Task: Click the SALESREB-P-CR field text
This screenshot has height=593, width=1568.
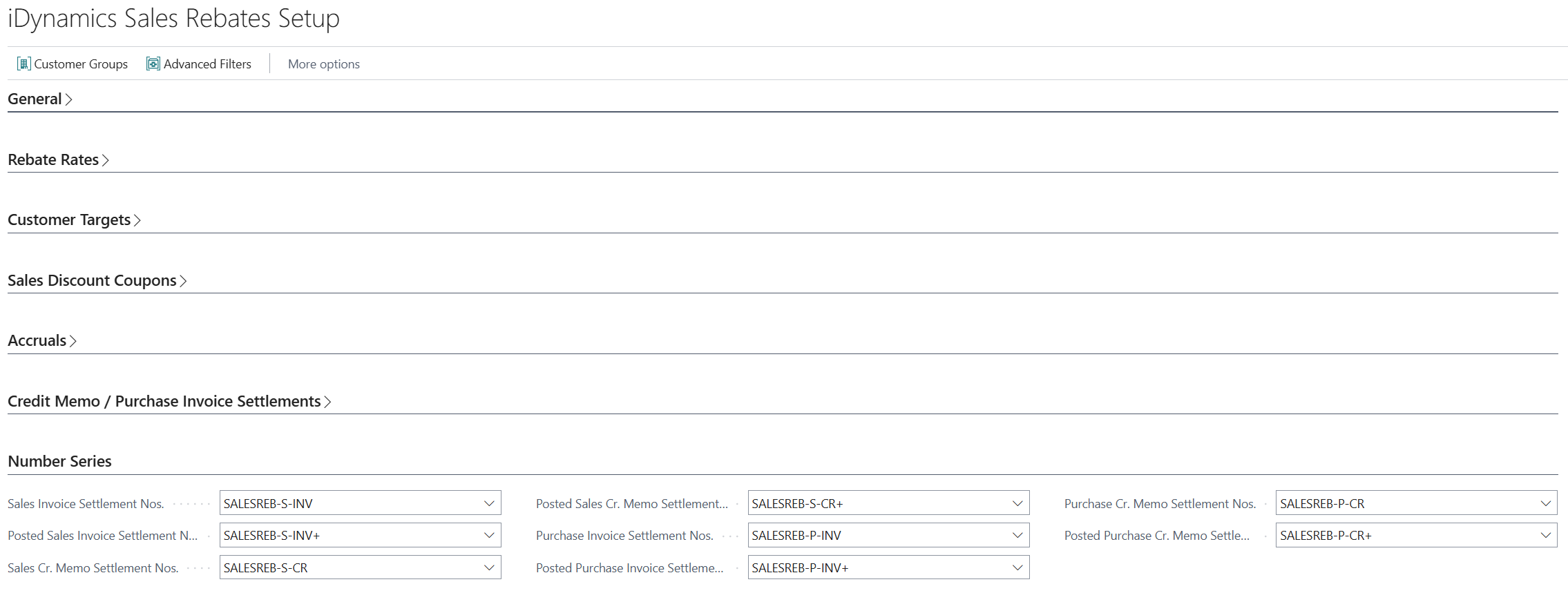Action: tap(1322, 504)
